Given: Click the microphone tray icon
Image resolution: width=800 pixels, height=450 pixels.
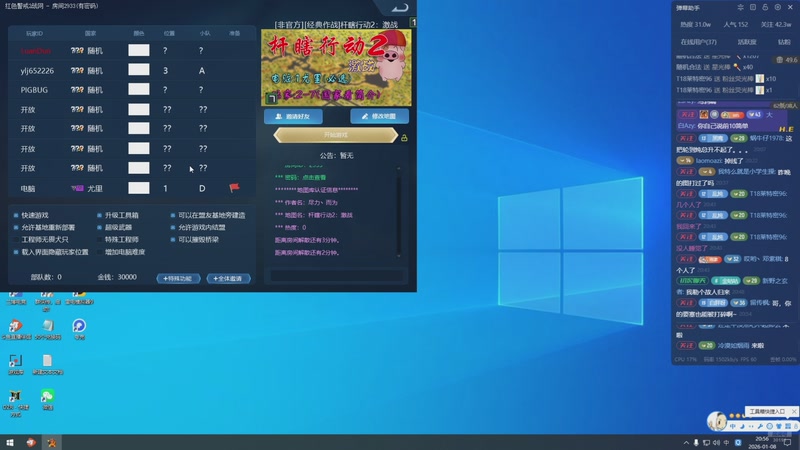Looking at the screenshot, I should click(696, 443).
